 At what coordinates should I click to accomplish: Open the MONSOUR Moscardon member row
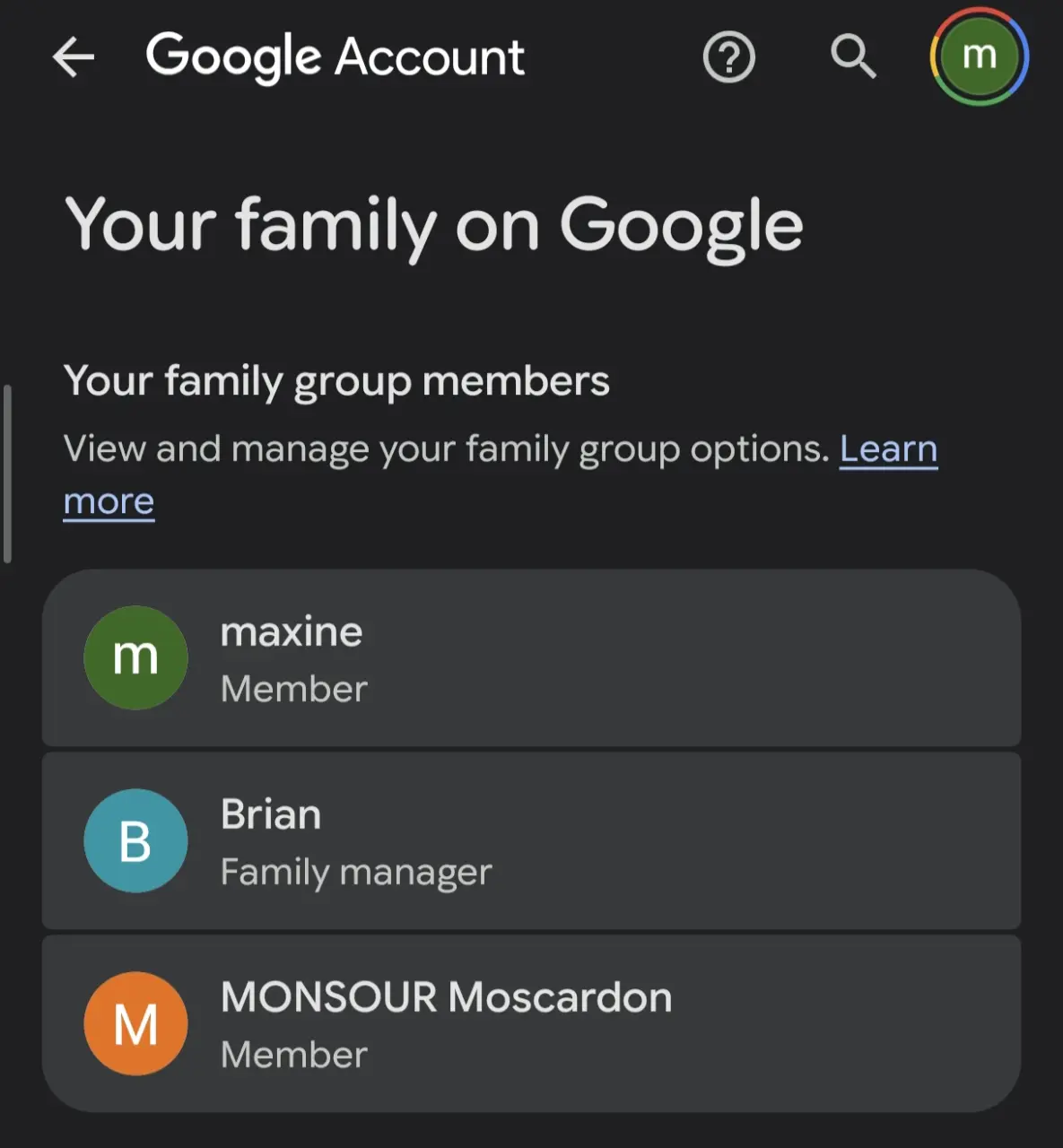531,1023
